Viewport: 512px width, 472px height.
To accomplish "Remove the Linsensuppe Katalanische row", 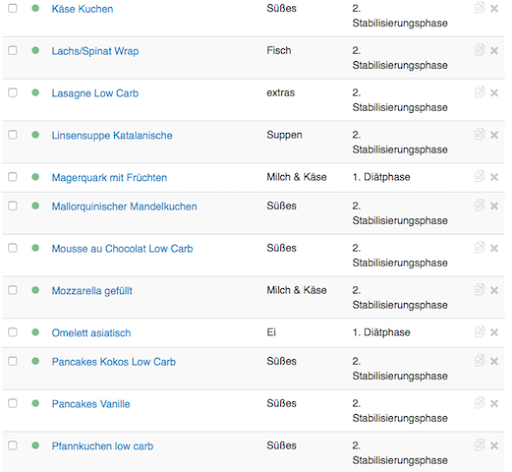I will 494,135.
